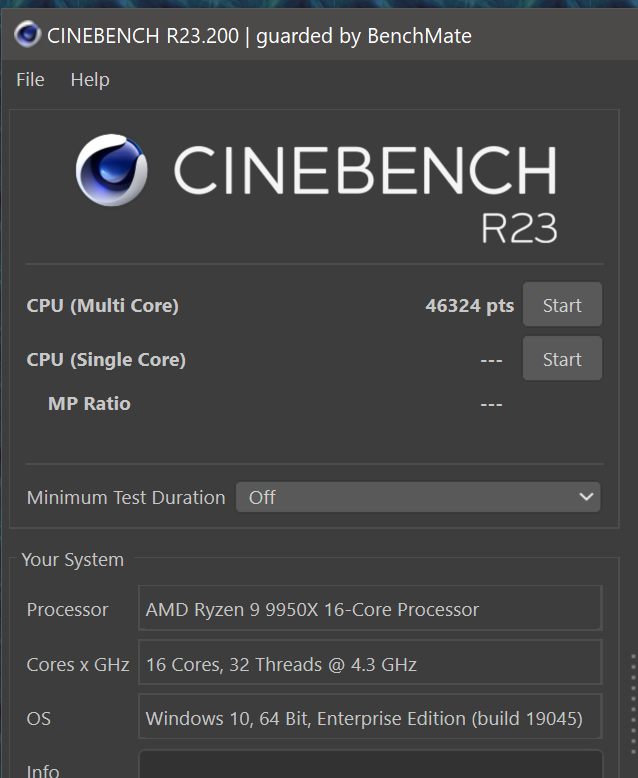Click the MP Ratio label
Screen dimensions: 638x778
point(89,404)
